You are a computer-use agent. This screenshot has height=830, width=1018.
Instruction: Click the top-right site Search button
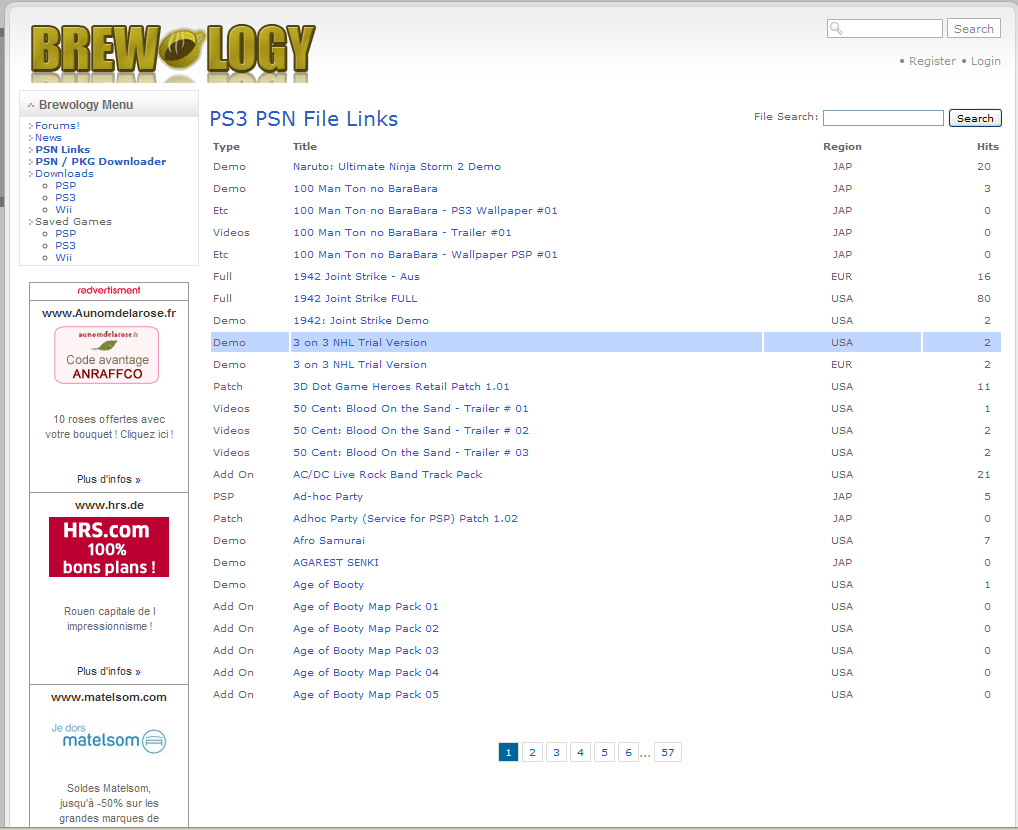click(973, 29)
